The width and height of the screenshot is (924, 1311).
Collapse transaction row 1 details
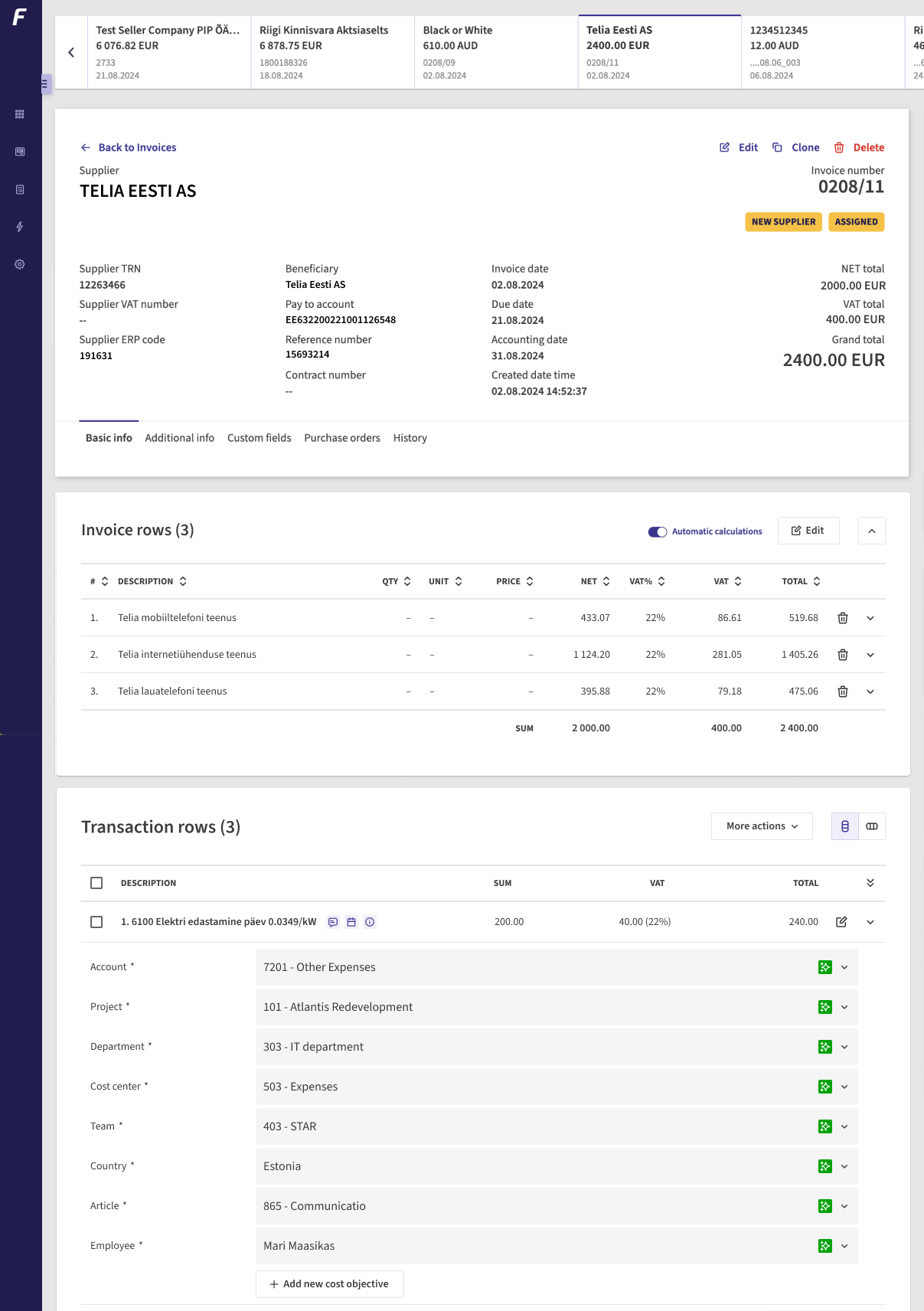[870, 922]
